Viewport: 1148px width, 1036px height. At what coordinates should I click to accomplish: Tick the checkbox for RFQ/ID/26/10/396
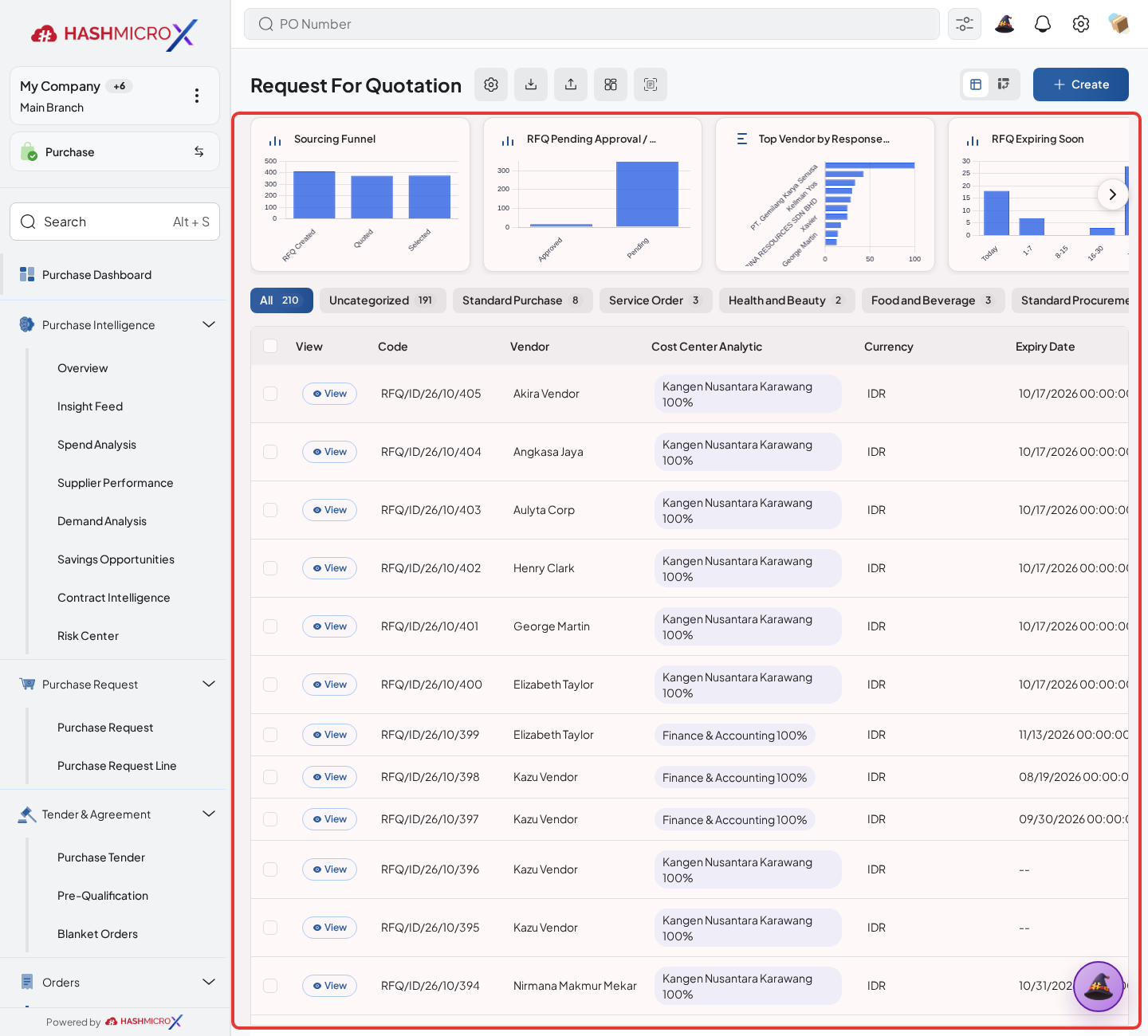270,869
